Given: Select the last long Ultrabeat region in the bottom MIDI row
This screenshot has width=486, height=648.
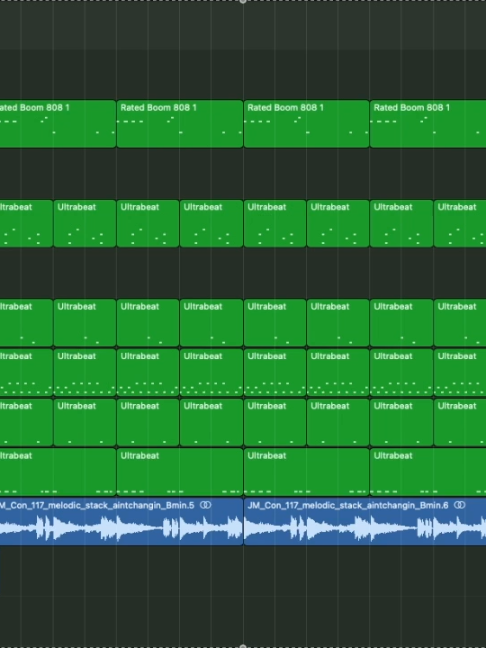Looking at the screenshot, I should click(428, 472).
